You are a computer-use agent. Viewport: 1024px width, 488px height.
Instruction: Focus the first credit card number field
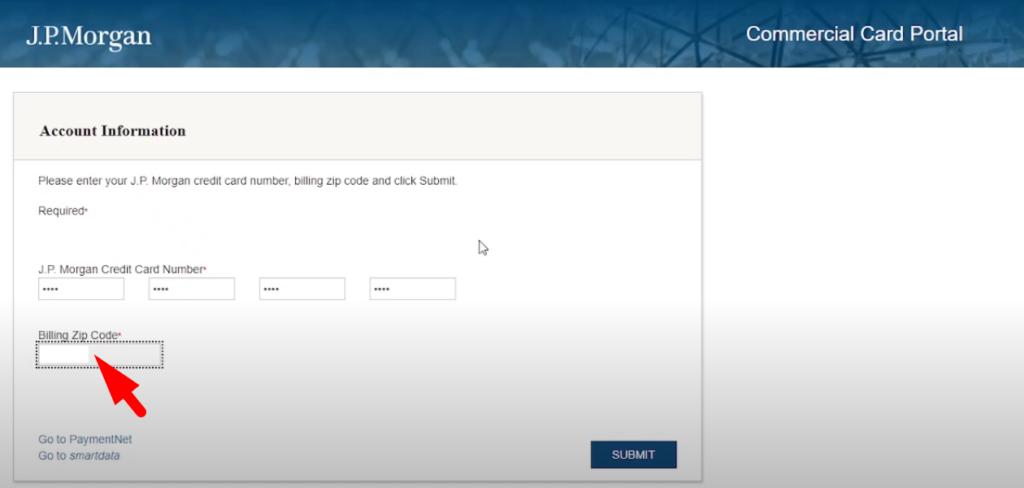pos(81,289)
